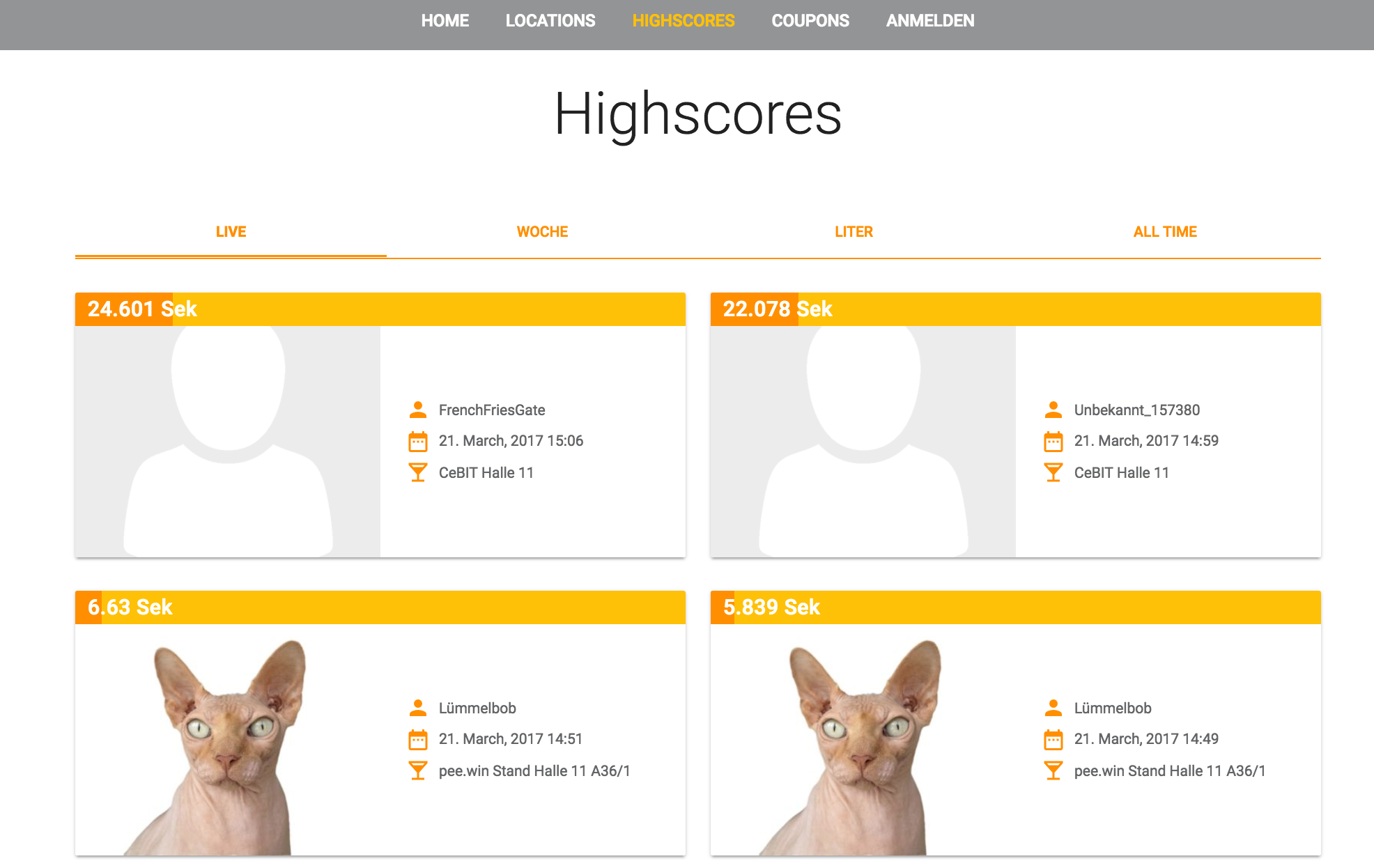Screen dimensions: 1374x868
Task: Click person icon next to FrenchFriesGate
Action: coord(418,410)
